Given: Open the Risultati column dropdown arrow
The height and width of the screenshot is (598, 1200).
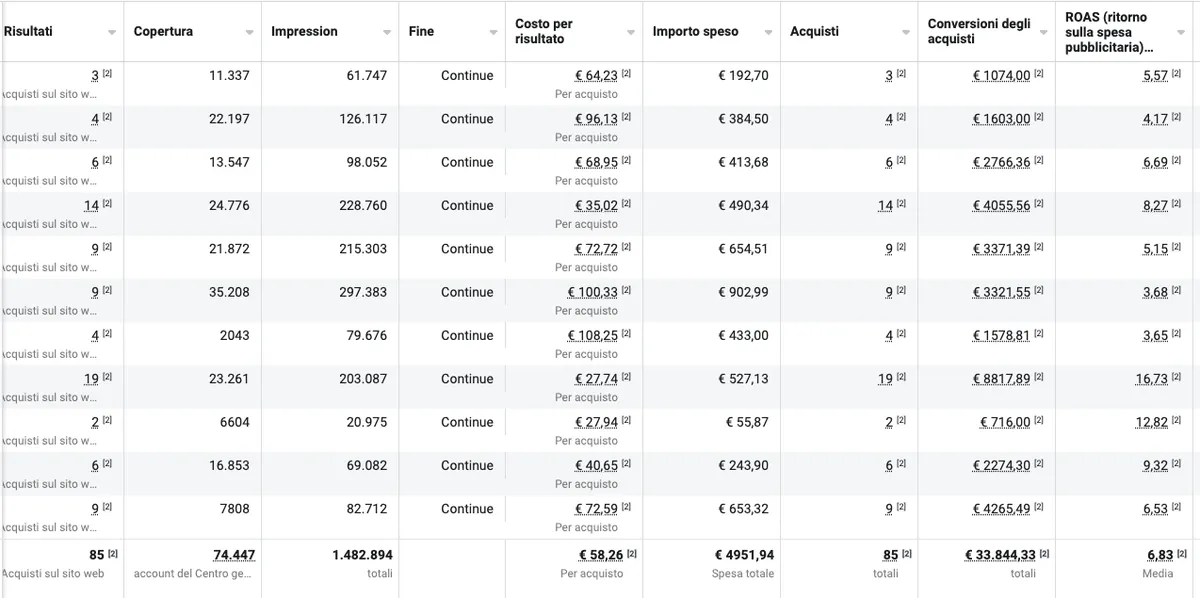Looking at the screenshot, I should (111, 33).
